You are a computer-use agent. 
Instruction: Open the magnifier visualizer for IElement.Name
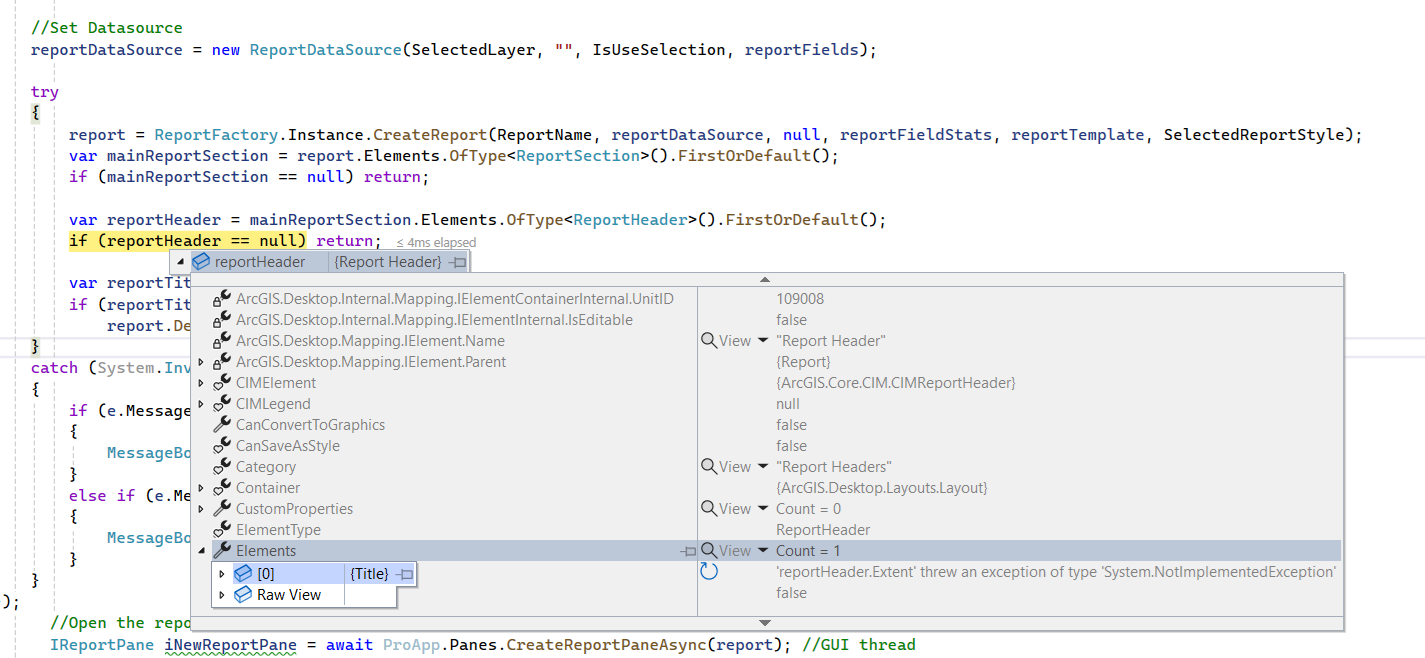707,340
